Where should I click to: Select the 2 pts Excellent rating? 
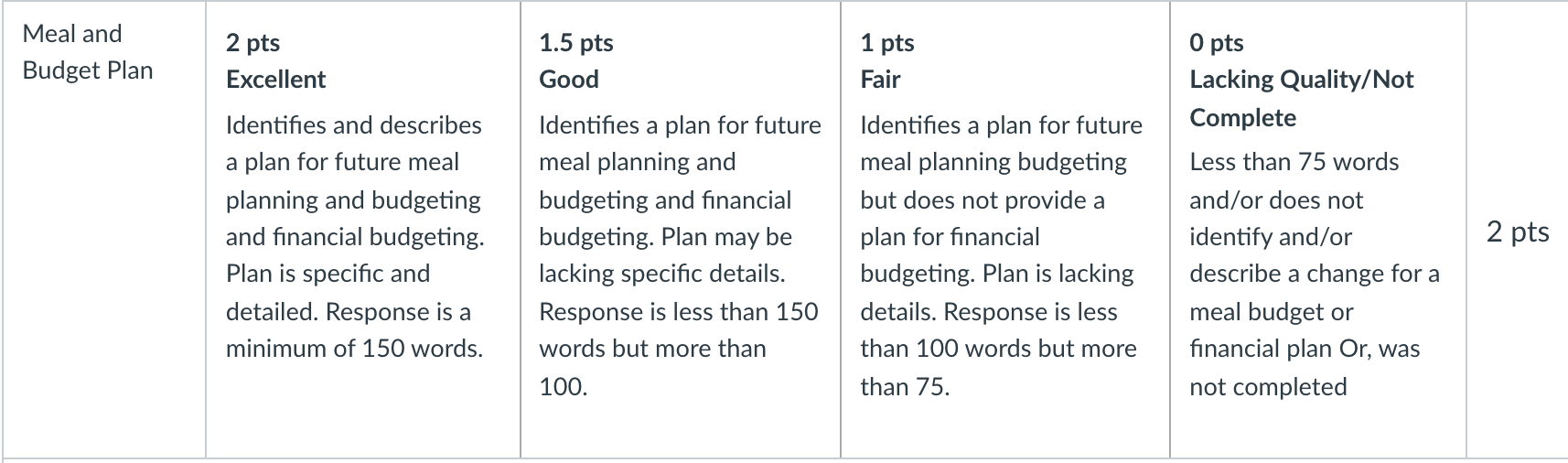(x=363, y=229)
